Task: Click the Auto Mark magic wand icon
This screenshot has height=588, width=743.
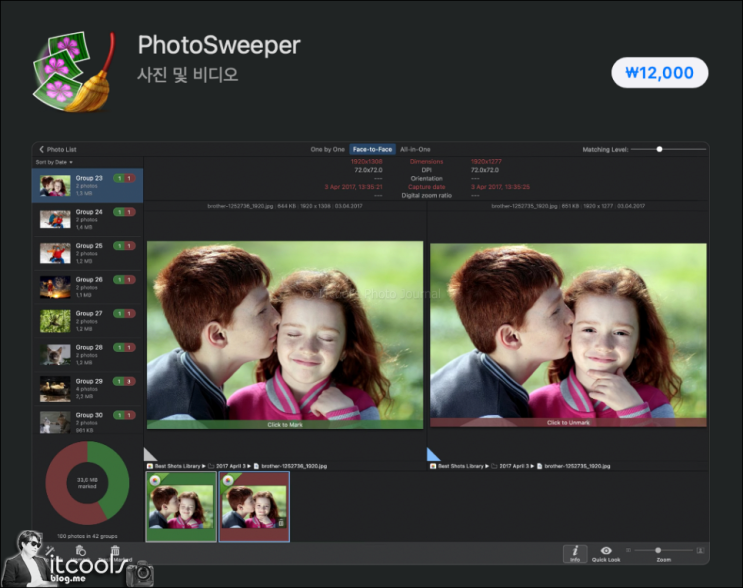Action: (x=49, y=551)
